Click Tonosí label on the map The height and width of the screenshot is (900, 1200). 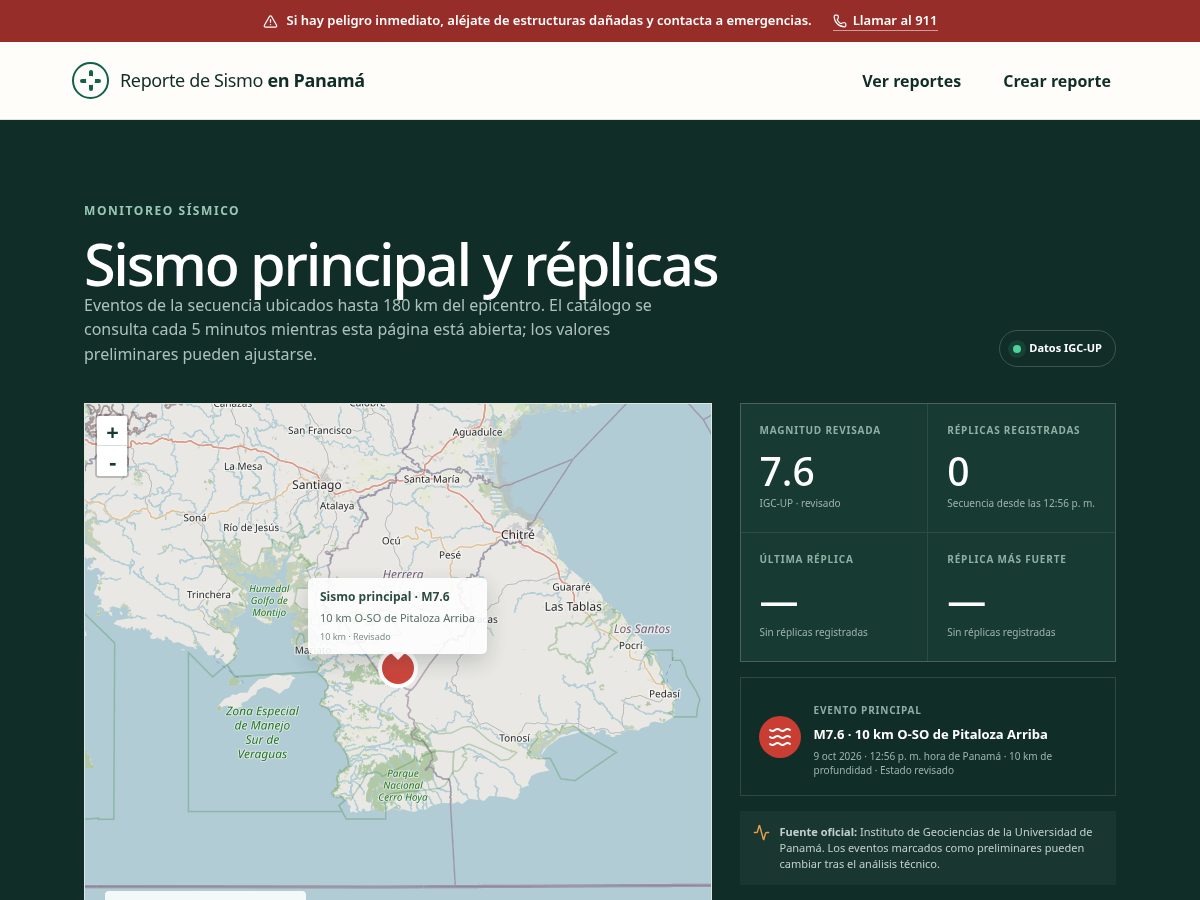tap(515, 738)
